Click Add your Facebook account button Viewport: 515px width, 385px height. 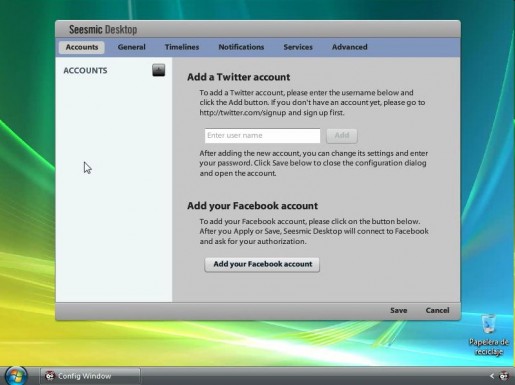262,264
